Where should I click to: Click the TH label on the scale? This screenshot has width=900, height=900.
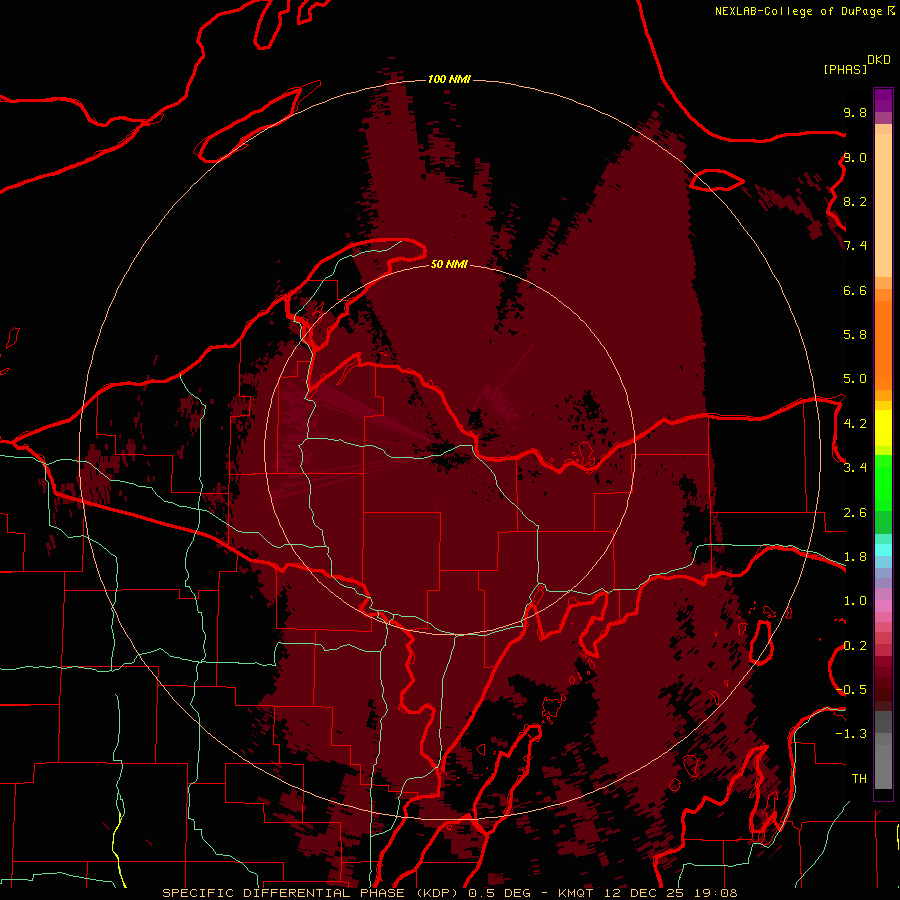coord(859,779)
